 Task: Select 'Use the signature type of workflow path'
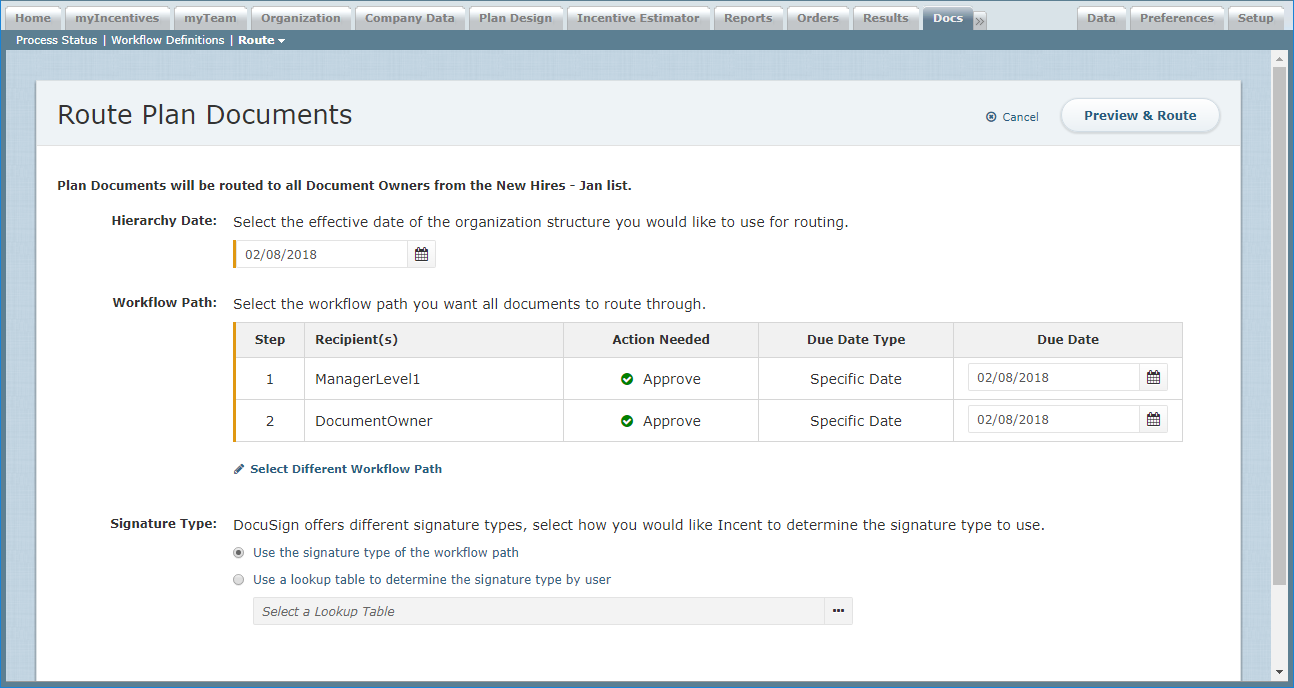[238, 552]
